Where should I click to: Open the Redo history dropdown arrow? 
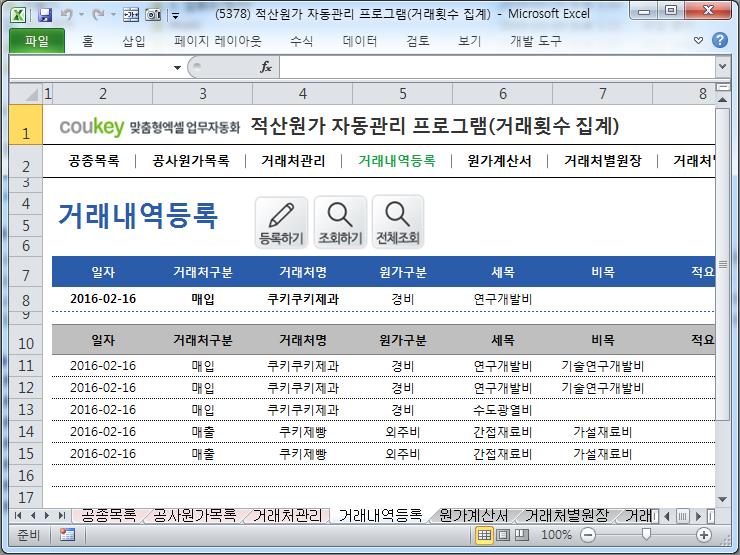(x=113, y=15)
